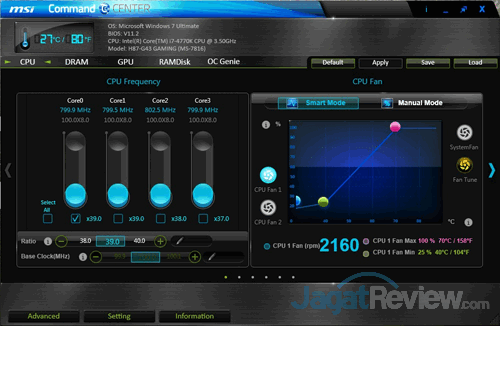Click the Core3 frequency slider knob
The width and height of the screenshot is (500, 381).
(x=203, y=194)
